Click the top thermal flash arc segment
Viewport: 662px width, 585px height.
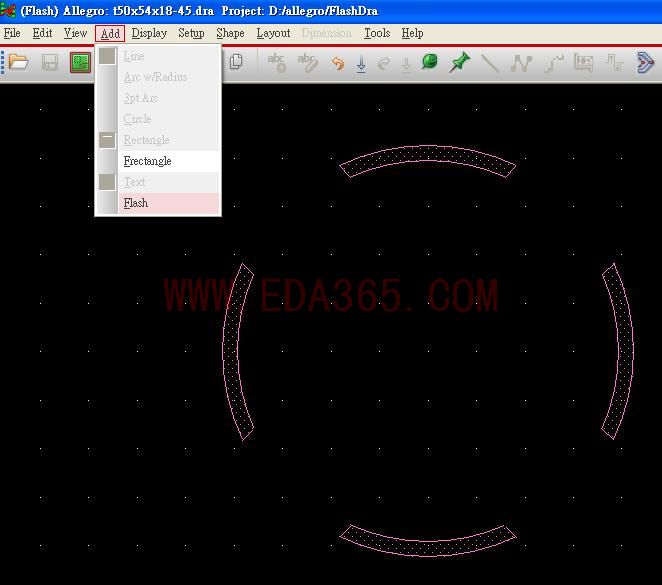tap(427, 153)
